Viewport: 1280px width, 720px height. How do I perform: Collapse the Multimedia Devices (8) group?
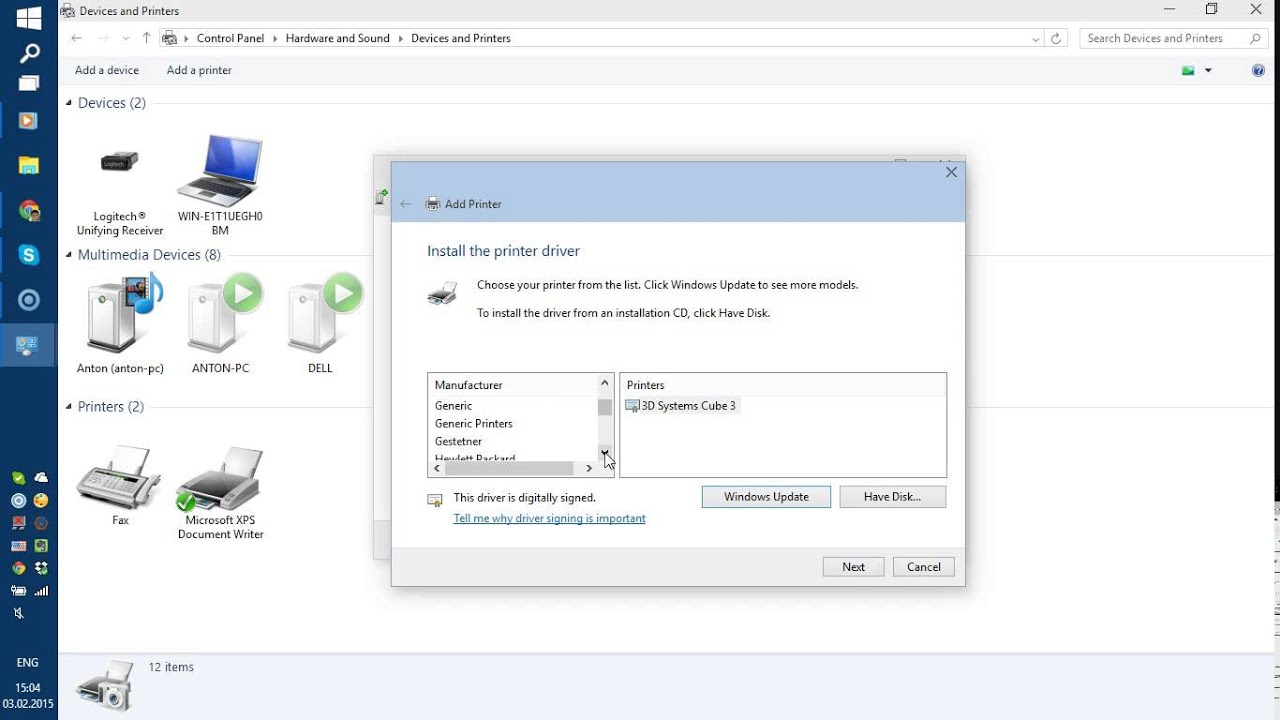point(69,255)
